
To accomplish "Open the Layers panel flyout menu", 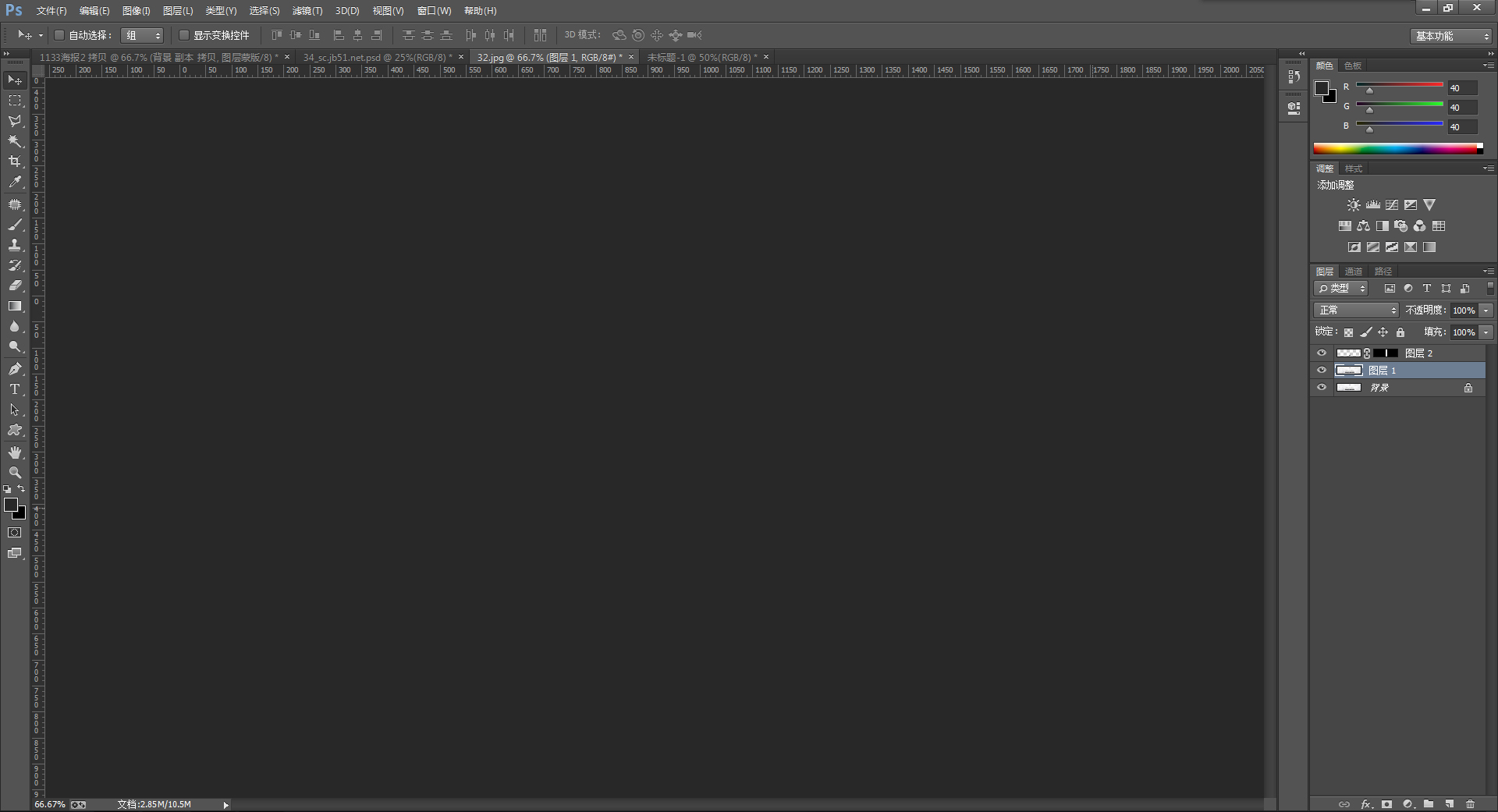I will (x=1489, y=271).
